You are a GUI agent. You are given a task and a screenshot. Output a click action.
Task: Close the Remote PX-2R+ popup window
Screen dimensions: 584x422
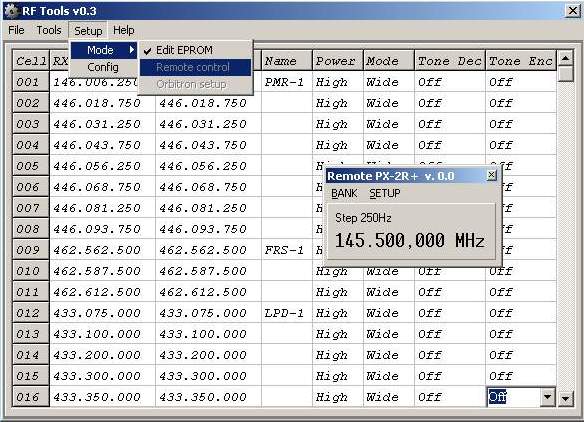coord(491,175)
